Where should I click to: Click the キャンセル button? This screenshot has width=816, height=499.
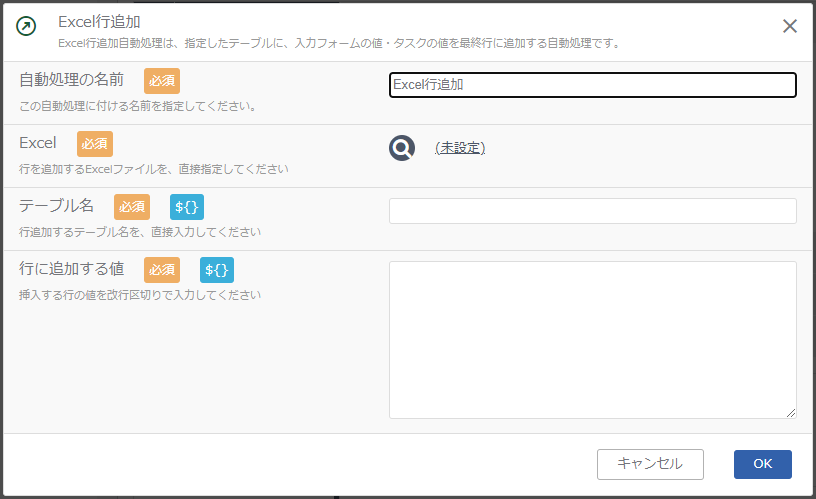tap(650, 464)
